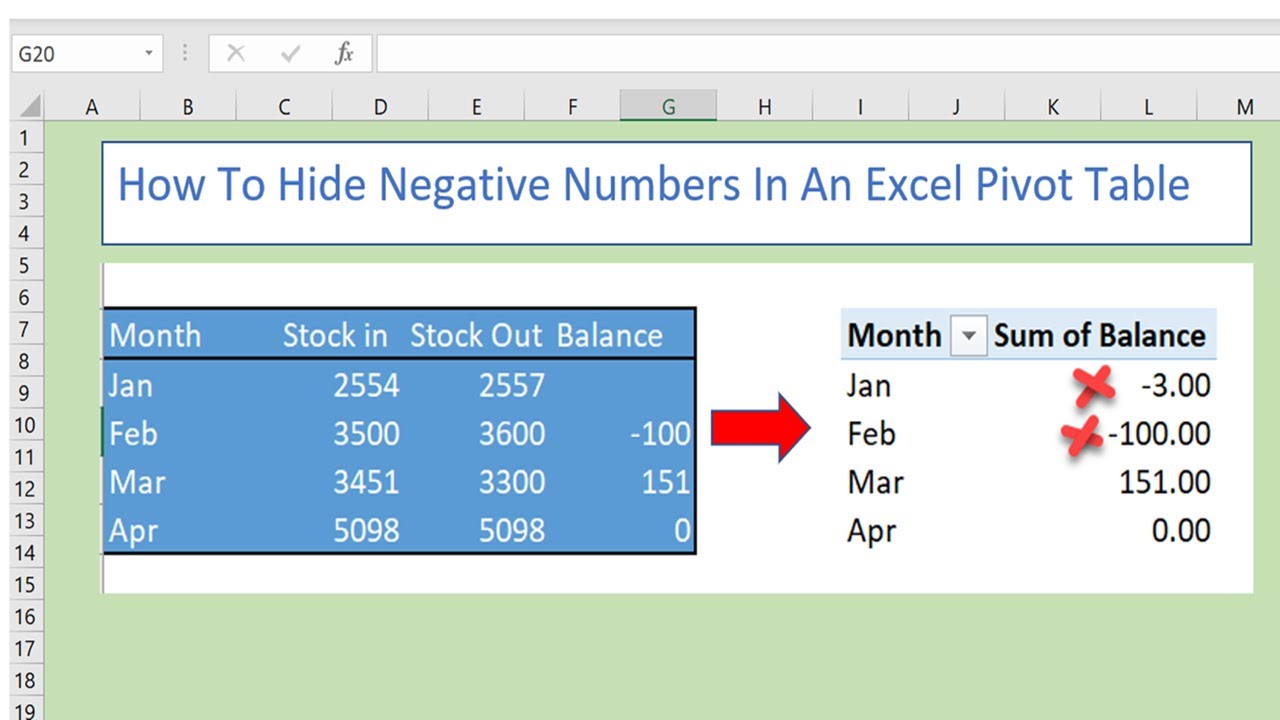Screen dimensions: 1280x720
Task: Select the Stock Out value 2557
Action: 512,385
